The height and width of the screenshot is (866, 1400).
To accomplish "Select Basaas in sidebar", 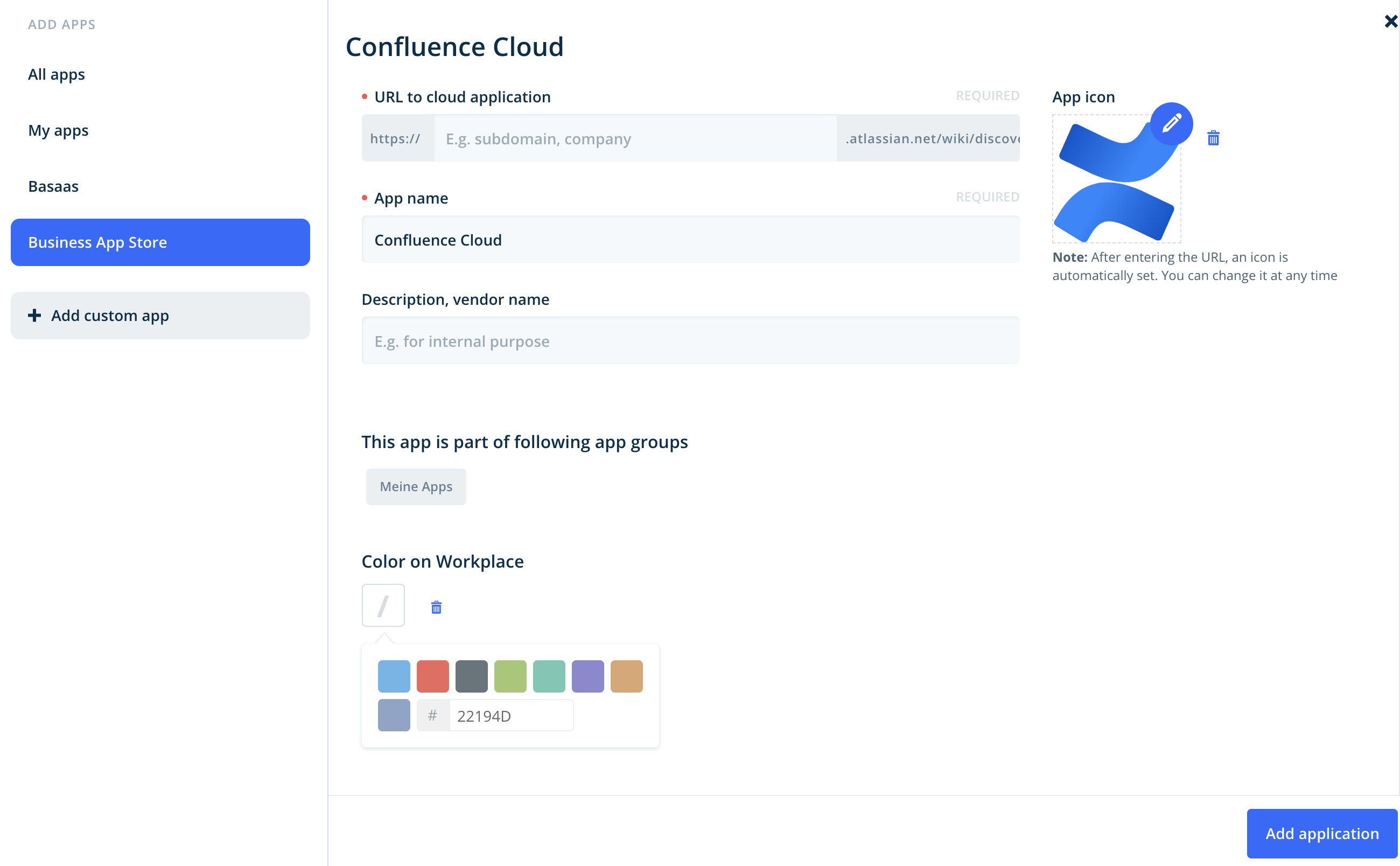I will 53,186.
